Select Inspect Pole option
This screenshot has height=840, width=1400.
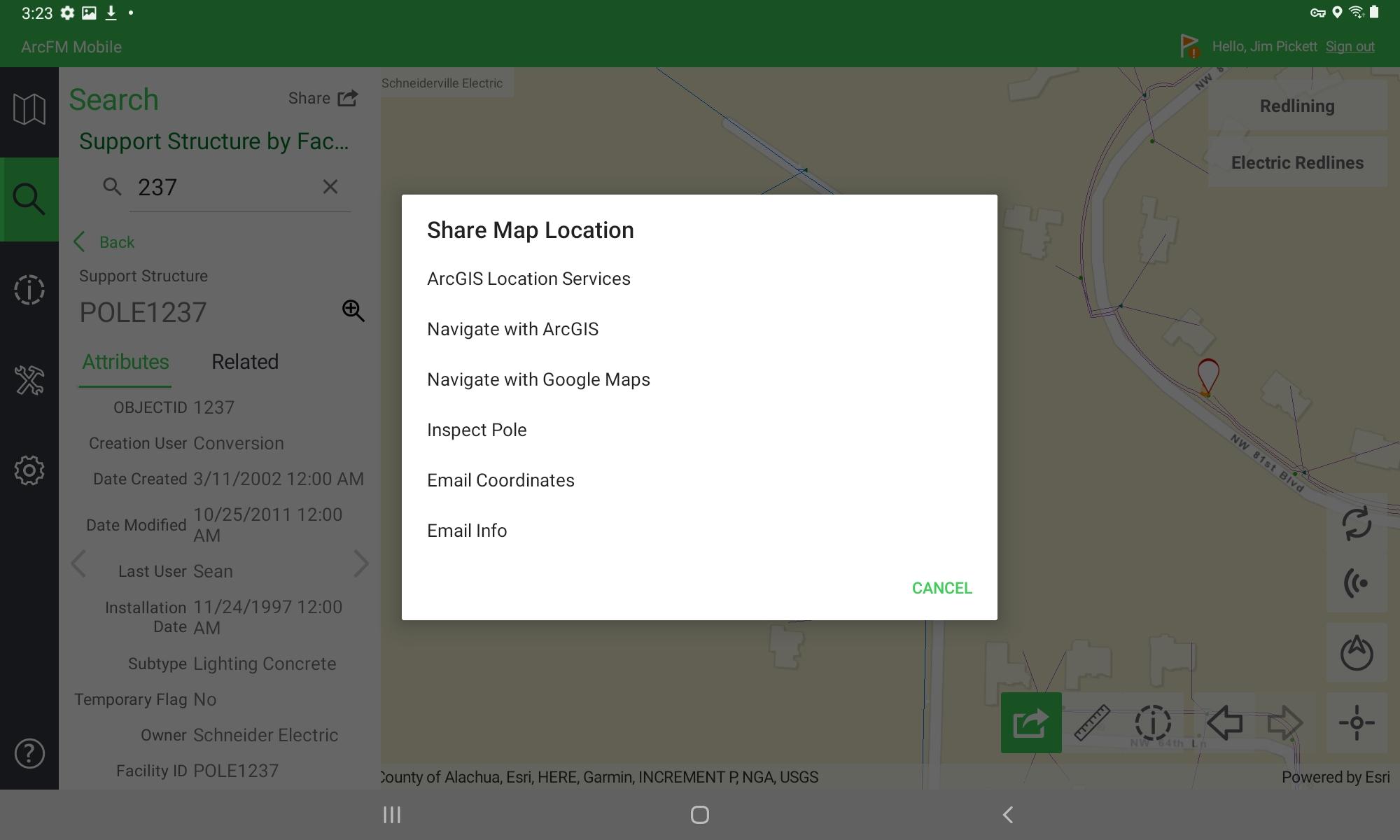(x=699, y=430)
